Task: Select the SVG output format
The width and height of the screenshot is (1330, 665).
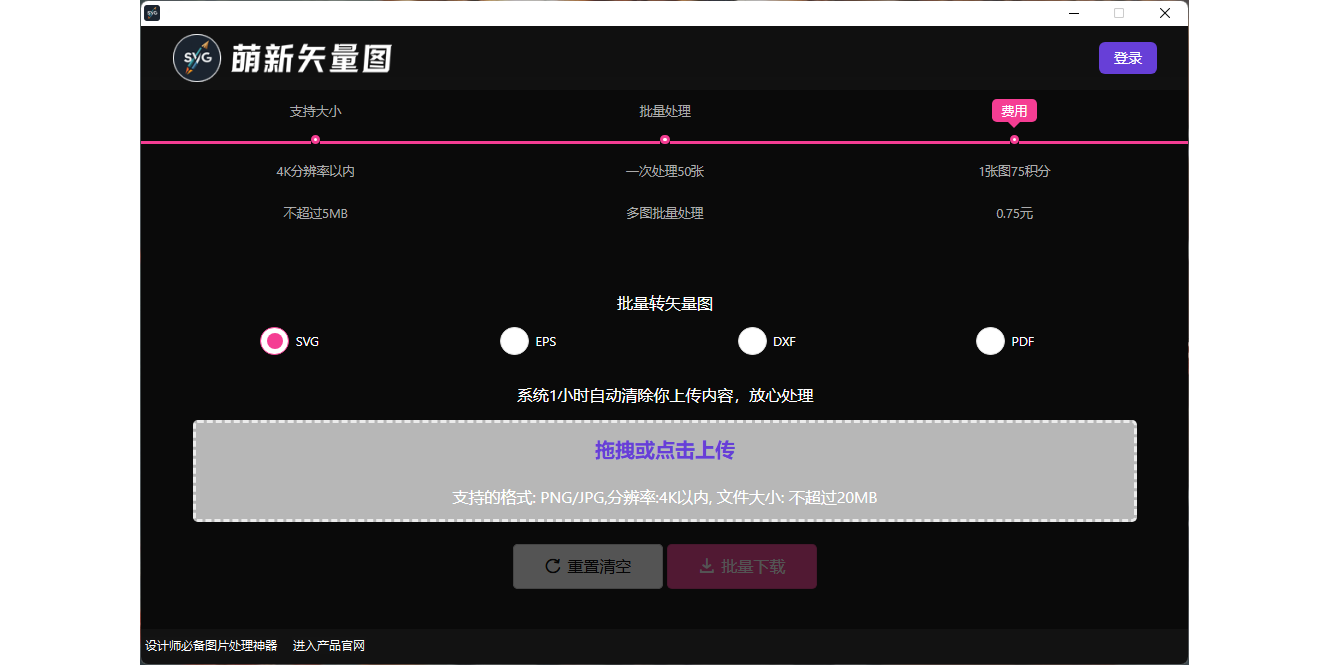Action: tap(275, 340)
